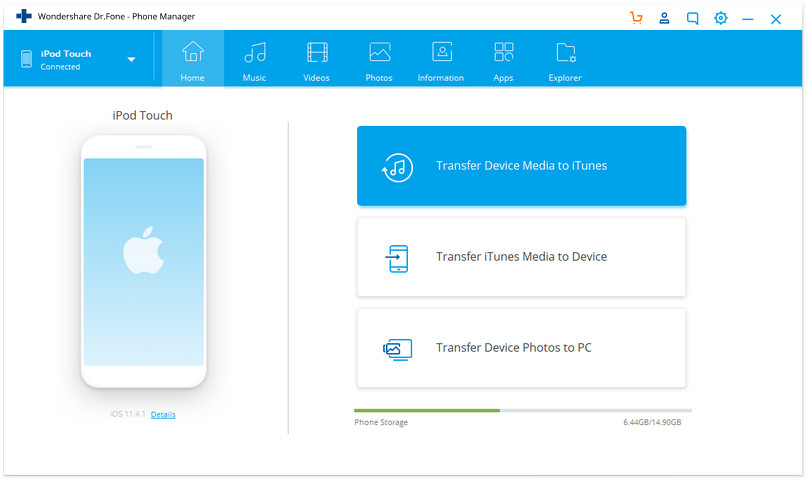Image resolution: width=807 pixels, height=480 pixels.
Task: Switch to the Music tab label
Action: click(x=254, y=78)
